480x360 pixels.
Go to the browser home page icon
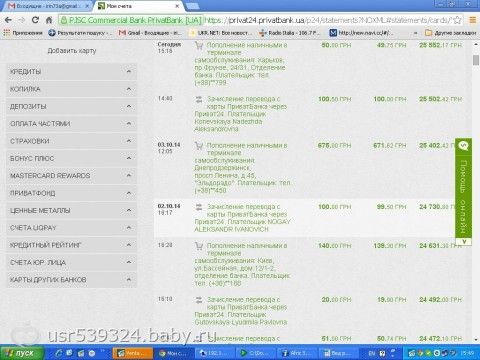(x=49, y=20)
